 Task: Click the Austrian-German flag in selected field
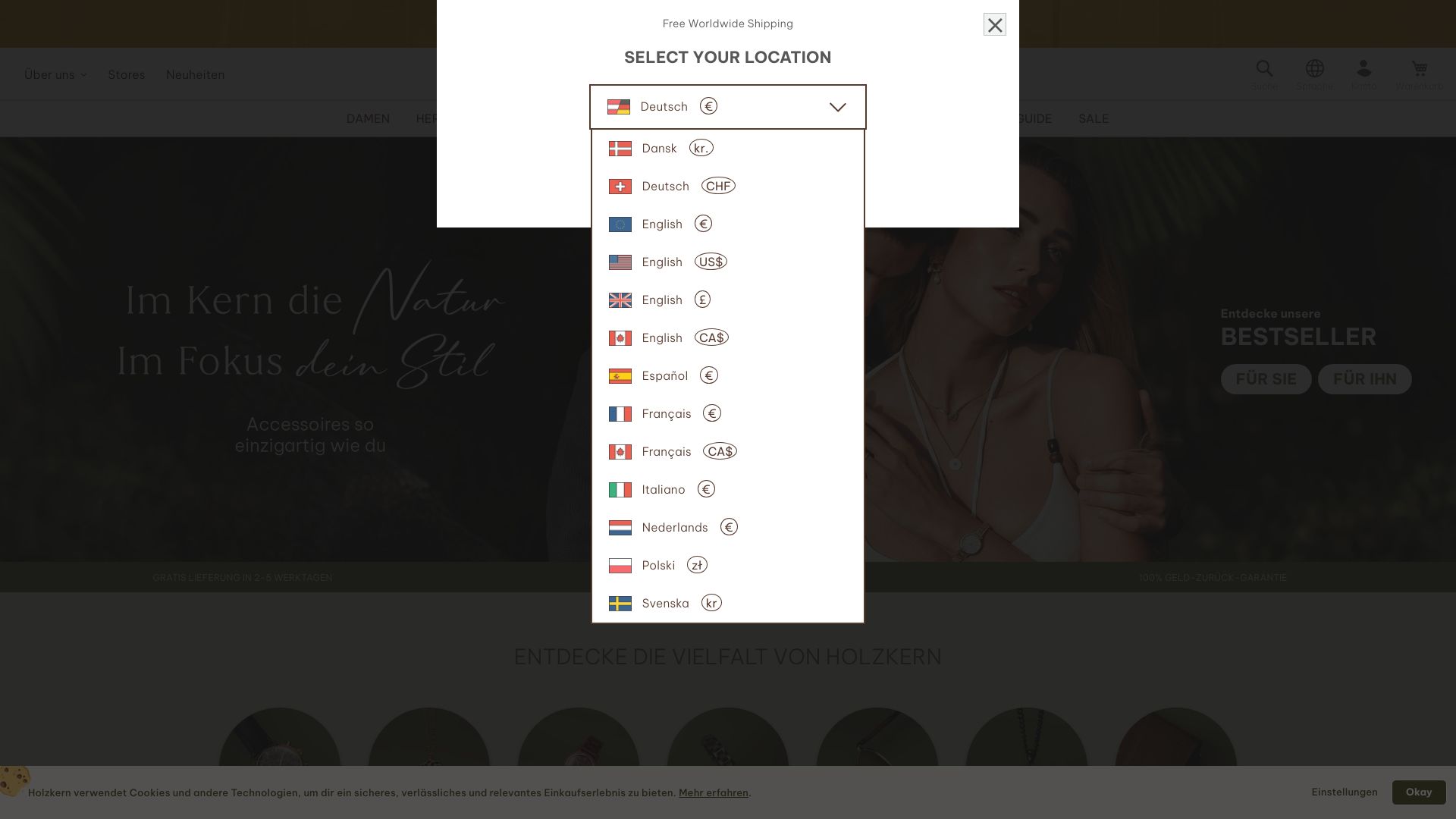point(618,107)
